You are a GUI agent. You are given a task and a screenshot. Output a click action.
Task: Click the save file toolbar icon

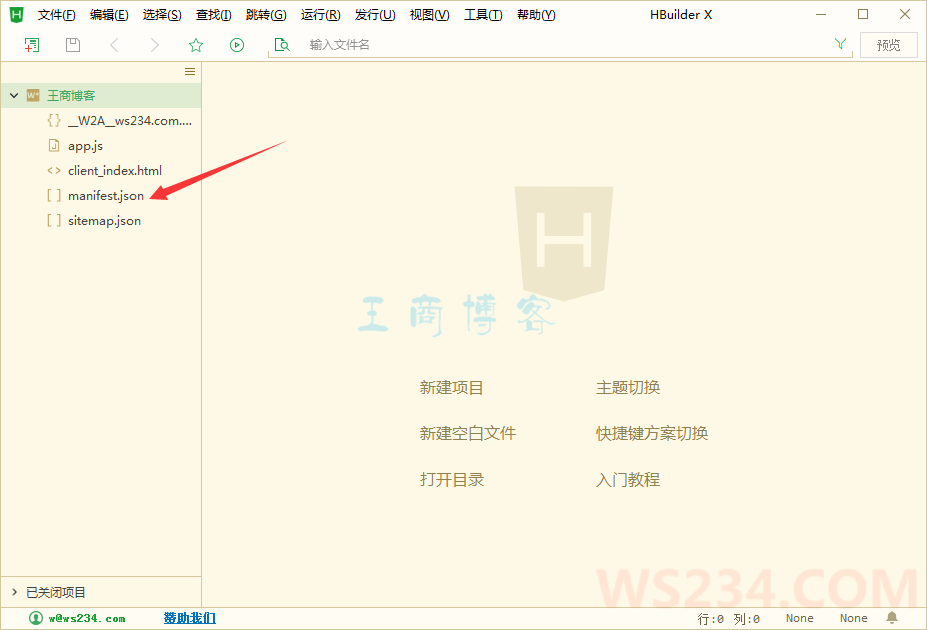click(x=73, y=45)
